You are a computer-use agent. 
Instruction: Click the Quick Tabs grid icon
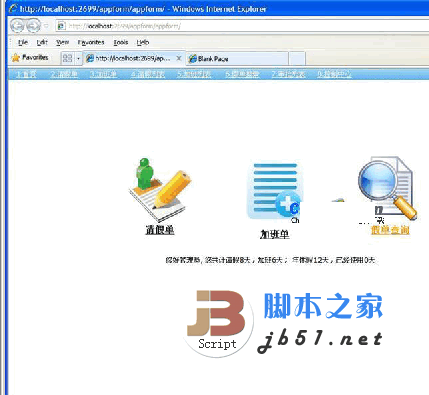[67, 58]
